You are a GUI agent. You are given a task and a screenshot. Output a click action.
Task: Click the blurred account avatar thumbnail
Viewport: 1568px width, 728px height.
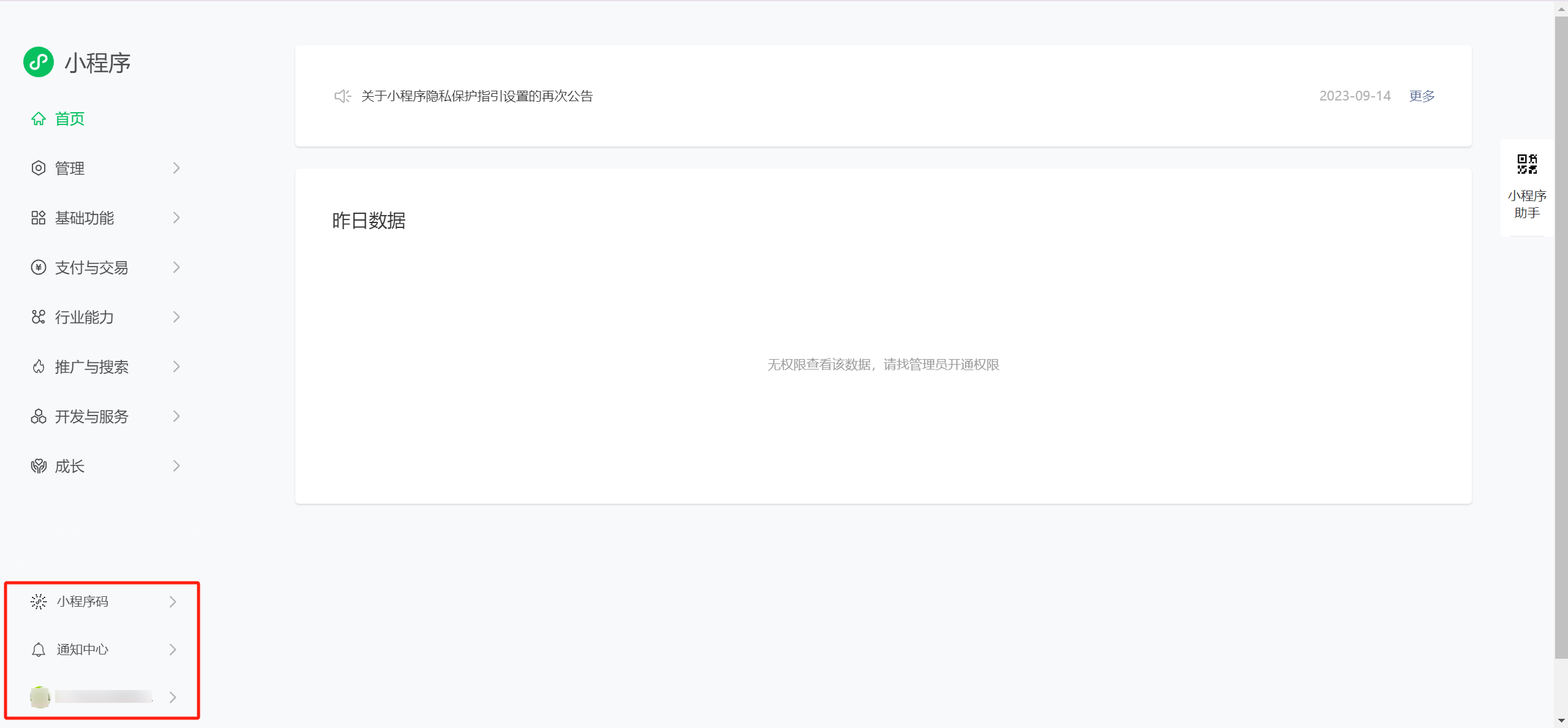[x=40, y=697]
